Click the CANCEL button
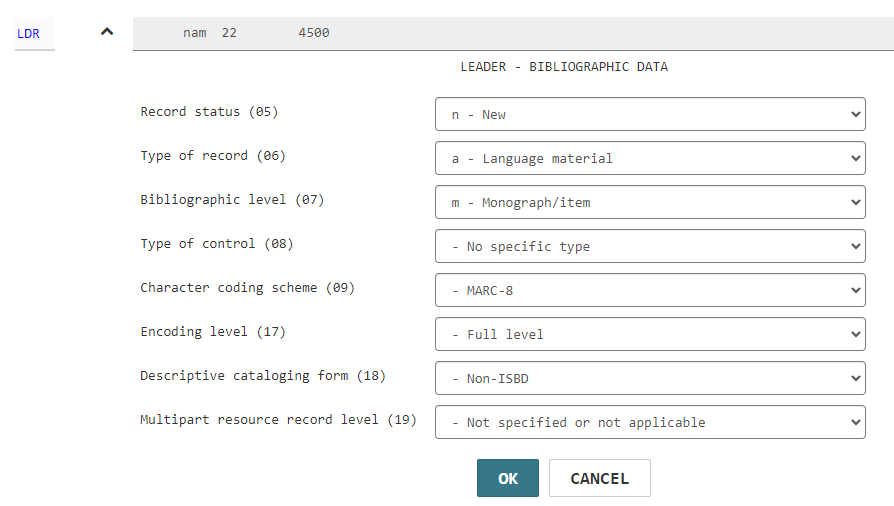This screenshot has height=506, width=894. 599,478
